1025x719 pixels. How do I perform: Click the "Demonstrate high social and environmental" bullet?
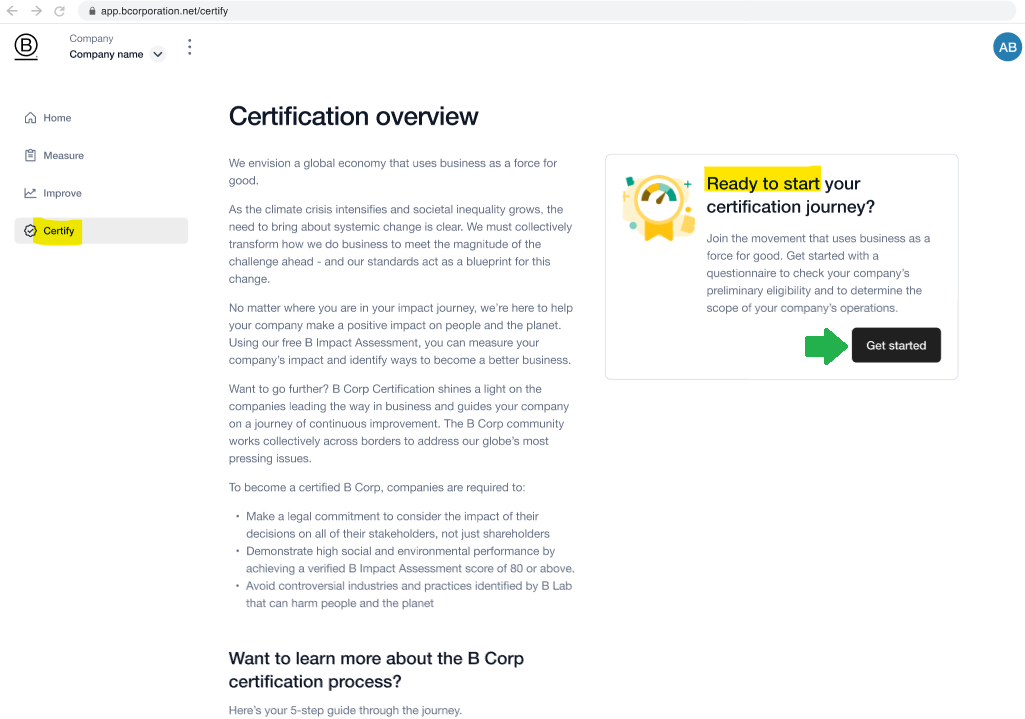point(410,560)
